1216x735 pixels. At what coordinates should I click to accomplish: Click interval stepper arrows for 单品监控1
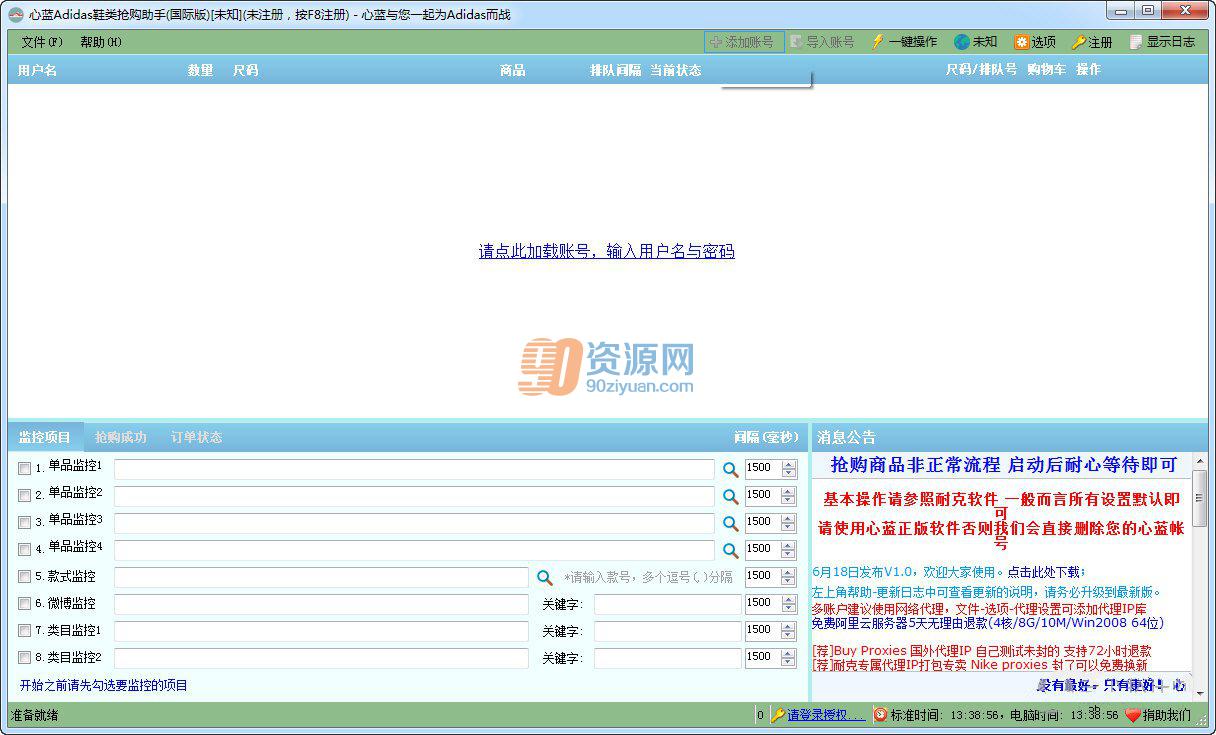(x=789, y=468)
